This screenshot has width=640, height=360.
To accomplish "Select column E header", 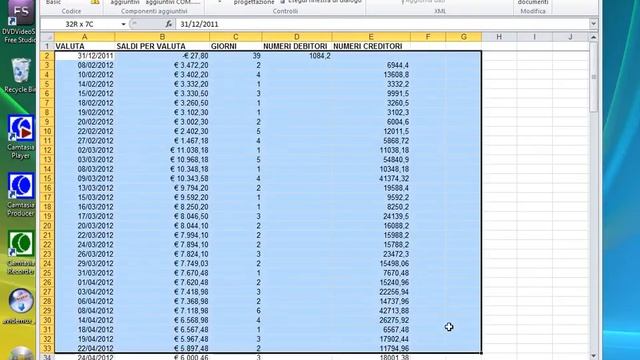I will [371, 37].
